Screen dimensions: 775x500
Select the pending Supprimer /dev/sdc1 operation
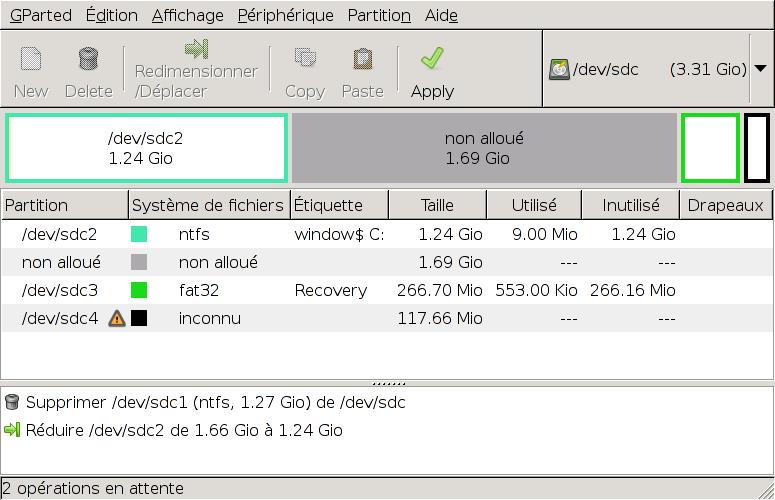[215, 402]
